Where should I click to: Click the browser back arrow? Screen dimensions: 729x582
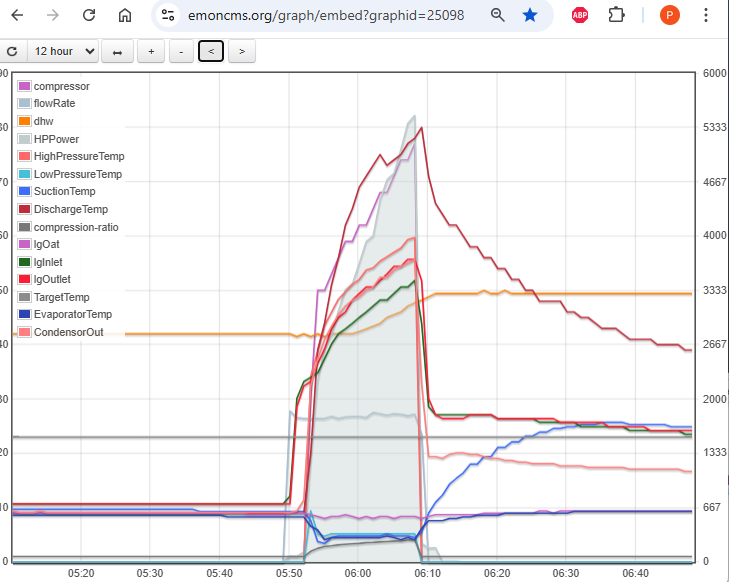17,16
